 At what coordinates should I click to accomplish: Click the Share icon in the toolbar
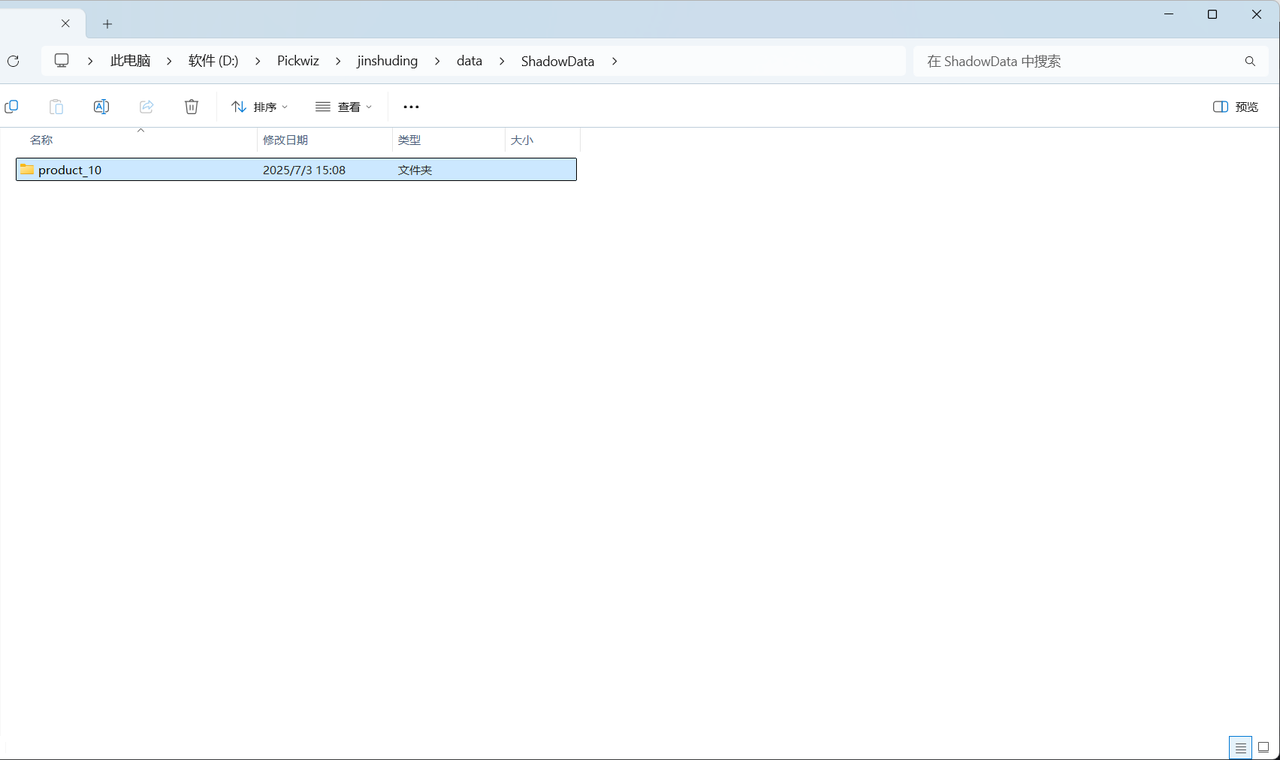pyautogui.click(x=146, y=106)
